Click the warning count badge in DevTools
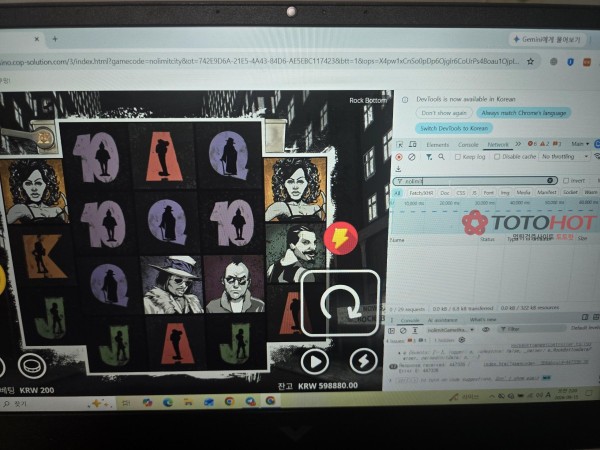600x450 pixels. (x=545, y=144)
